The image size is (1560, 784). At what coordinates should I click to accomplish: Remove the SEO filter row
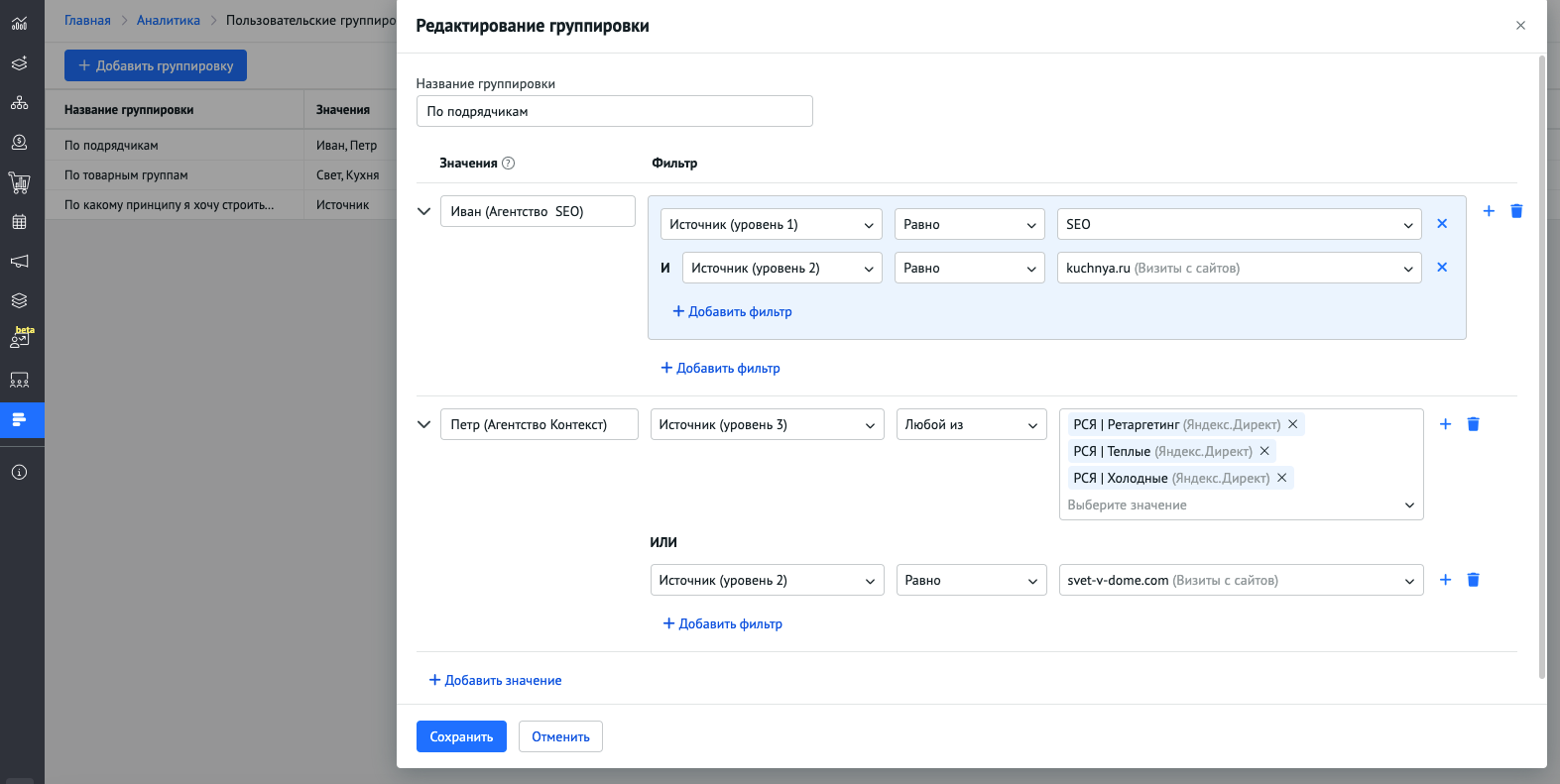(x=1442, y=224)
